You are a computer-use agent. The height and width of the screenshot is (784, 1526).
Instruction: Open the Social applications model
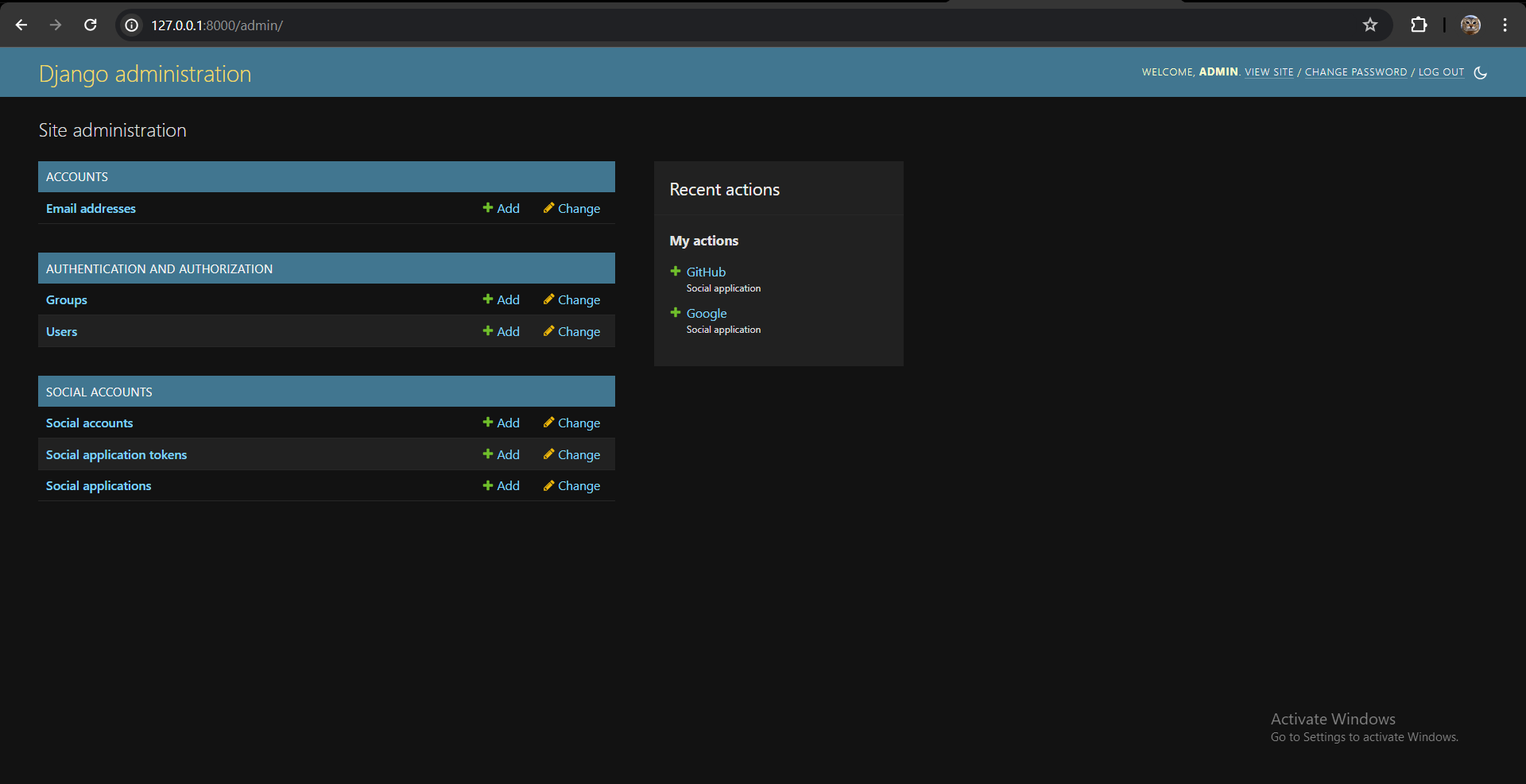pyautogui.click(x=99, y=485)
